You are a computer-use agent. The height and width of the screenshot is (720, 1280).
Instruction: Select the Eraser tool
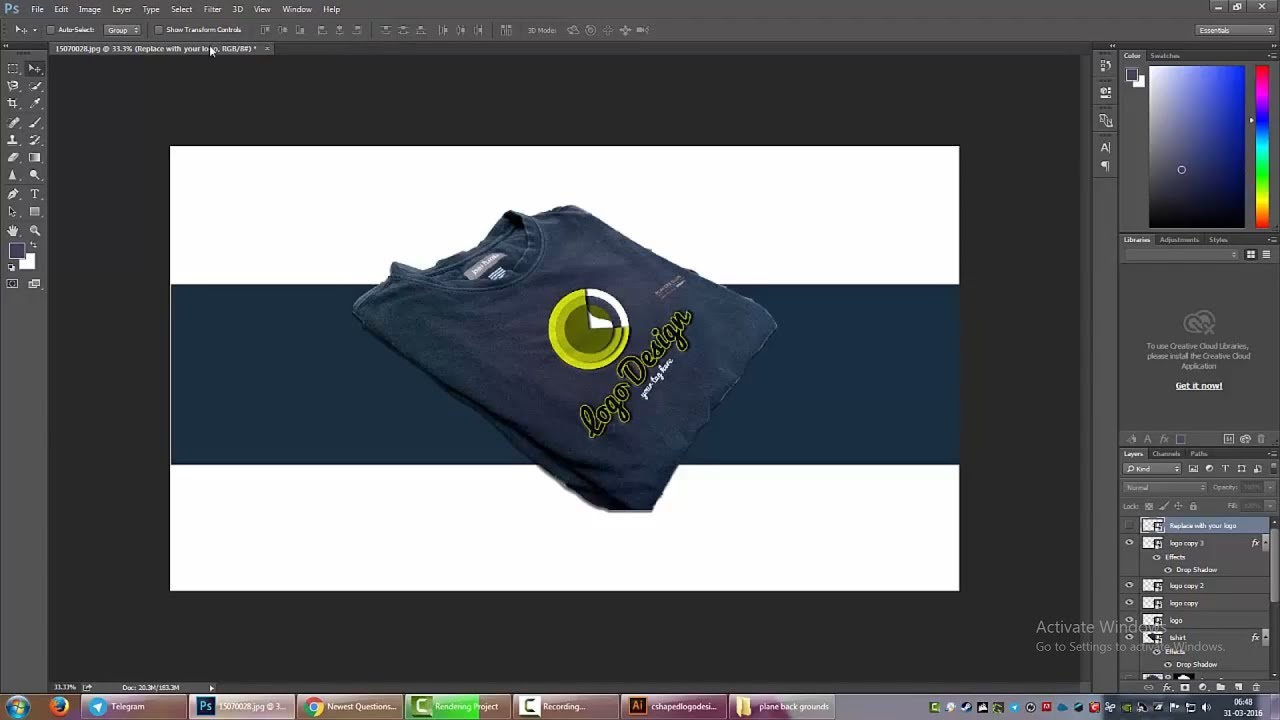[x=13, y=158]
